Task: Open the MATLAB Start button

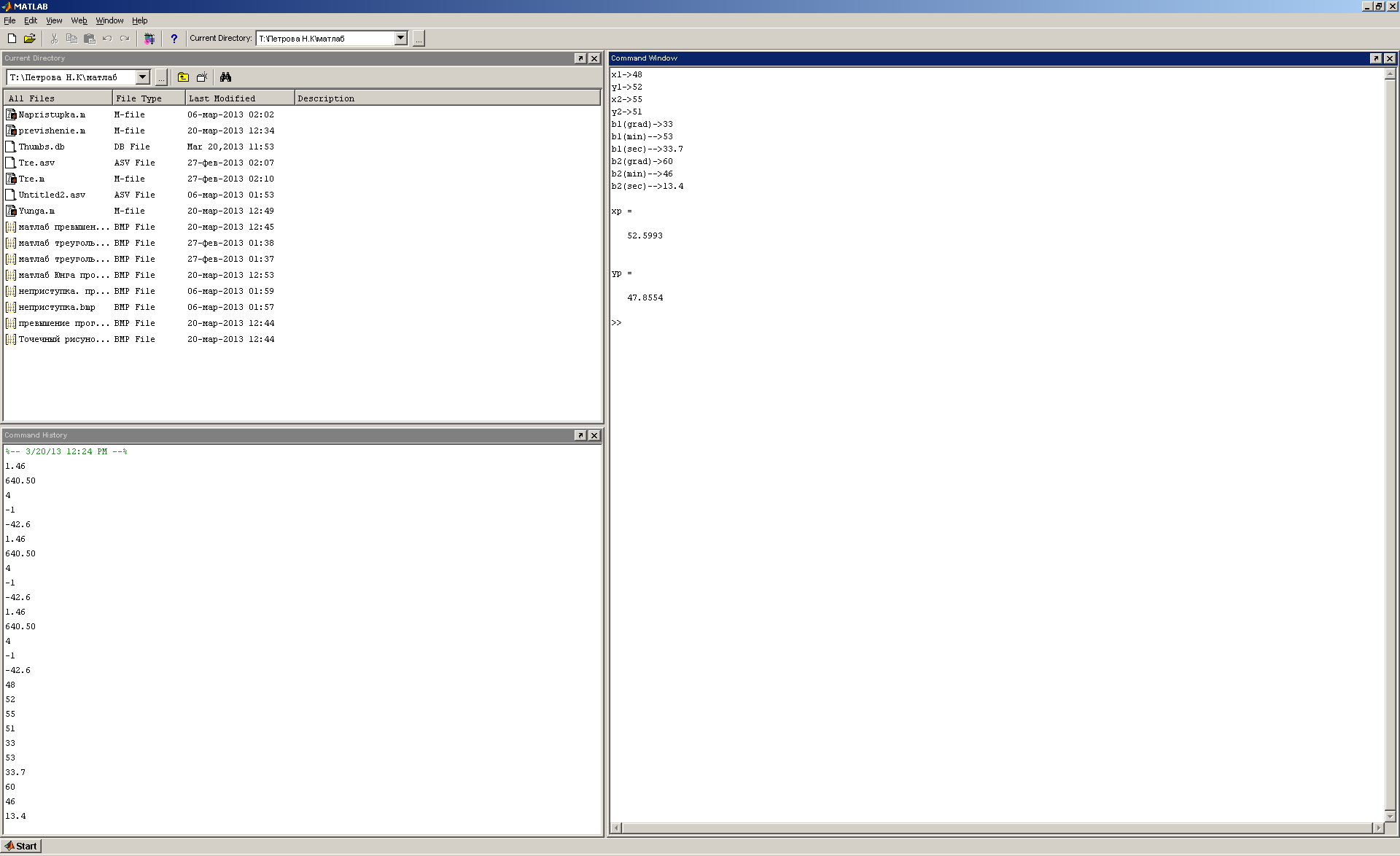Action: pos(21,846)
